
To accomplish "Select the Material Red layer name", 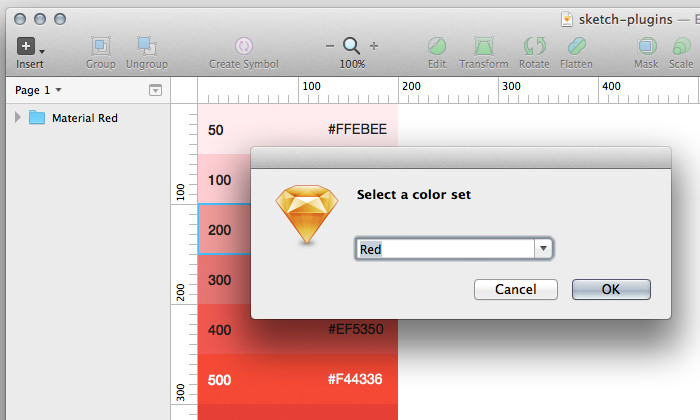I will pyautogui.click(x=85, y=118).
